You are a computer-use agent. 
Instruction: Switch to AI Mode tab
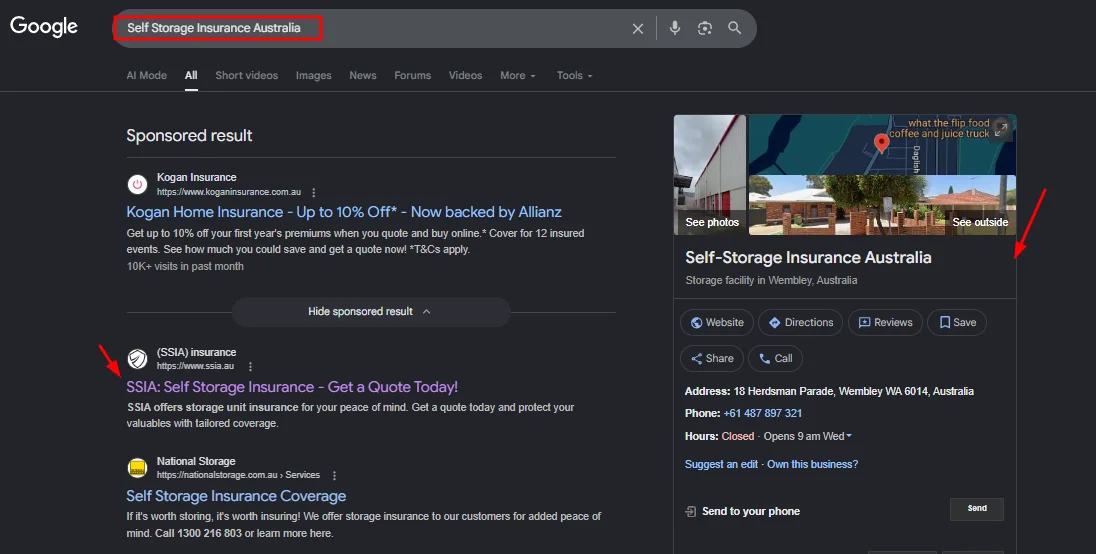pos(146,76)
